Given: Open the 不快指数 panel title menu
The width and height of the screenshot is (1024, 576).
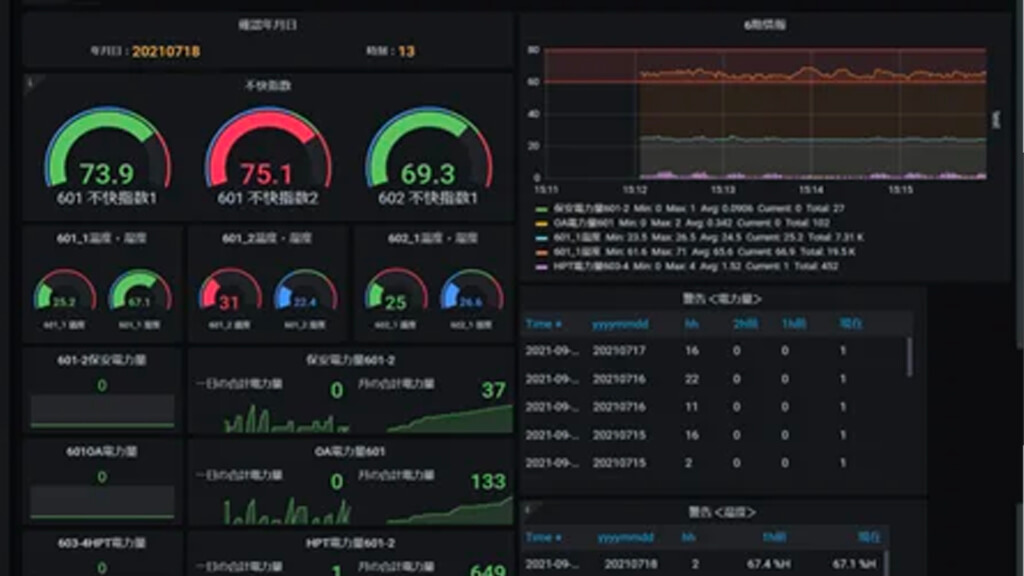Looking at the screenshot, I should pos(267,86).
